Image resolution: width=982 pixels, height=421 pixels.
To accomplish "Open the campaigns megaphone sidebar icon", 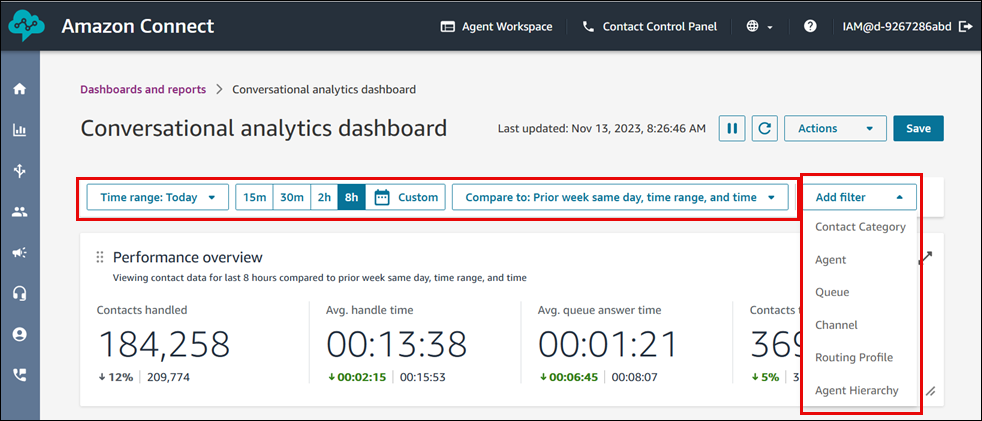I will pyautogui.click(x=19, y=253).
